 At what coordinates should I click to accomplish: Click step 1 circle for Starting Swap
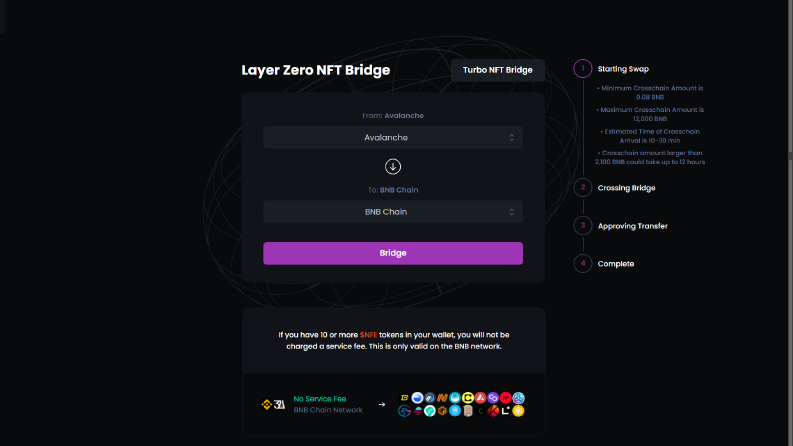[583, 68]
